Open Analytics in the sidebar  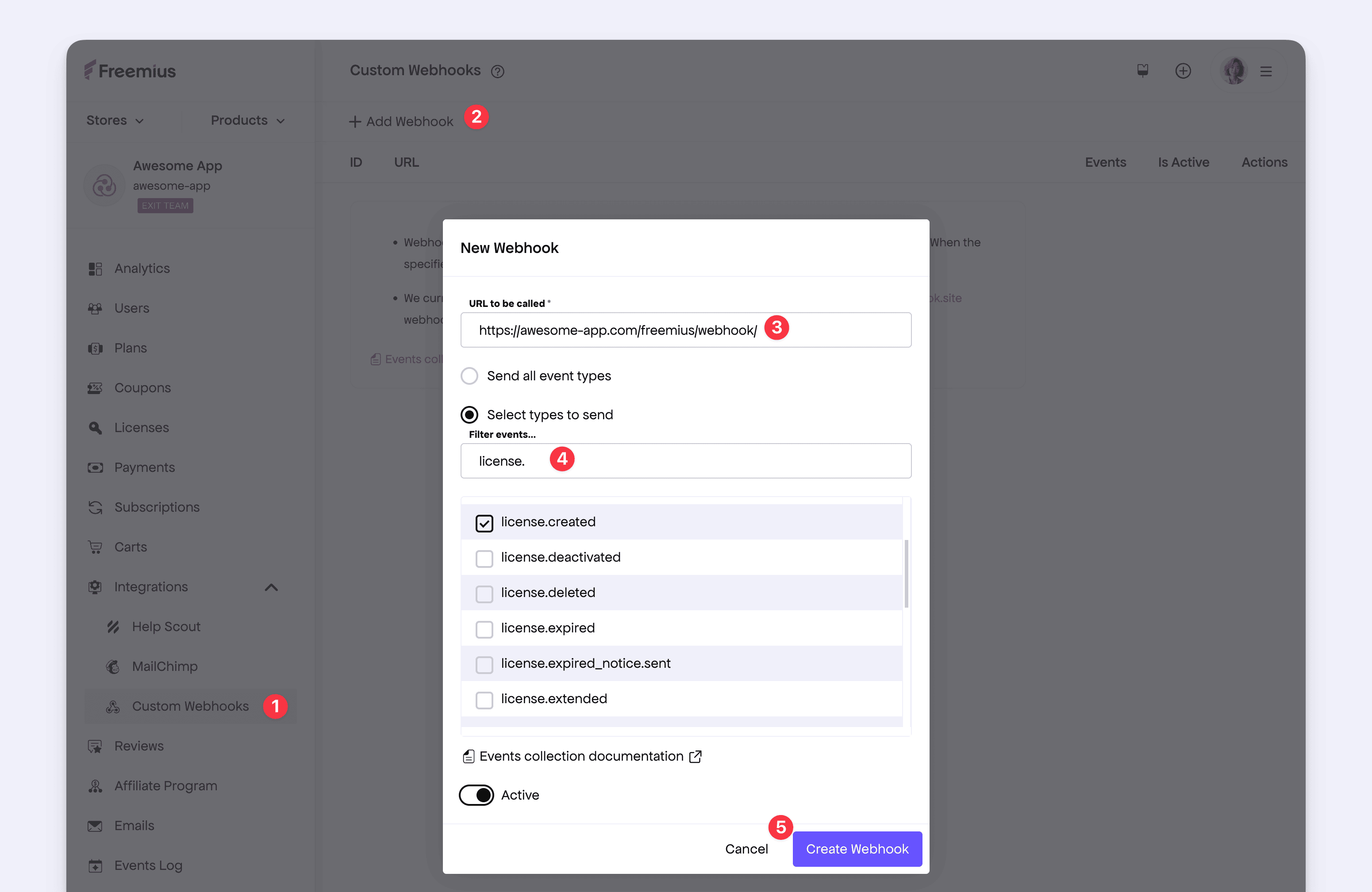coord(142,268)
